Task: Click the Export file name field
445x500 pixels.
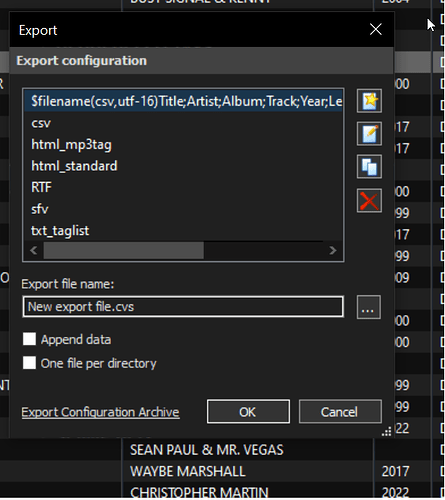Action: click(183, 307)
